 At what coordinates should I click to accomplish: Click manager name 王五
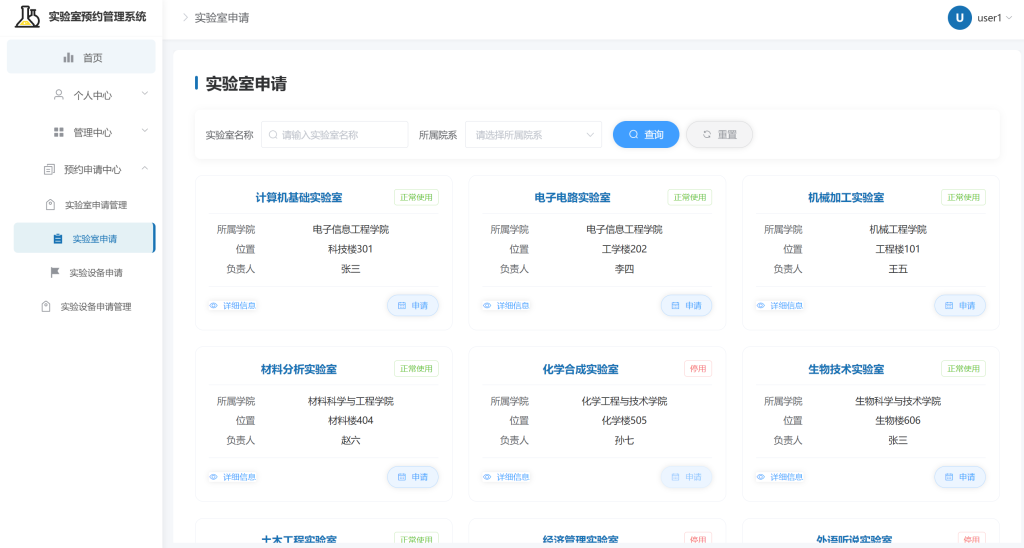(x=897, y=268)
